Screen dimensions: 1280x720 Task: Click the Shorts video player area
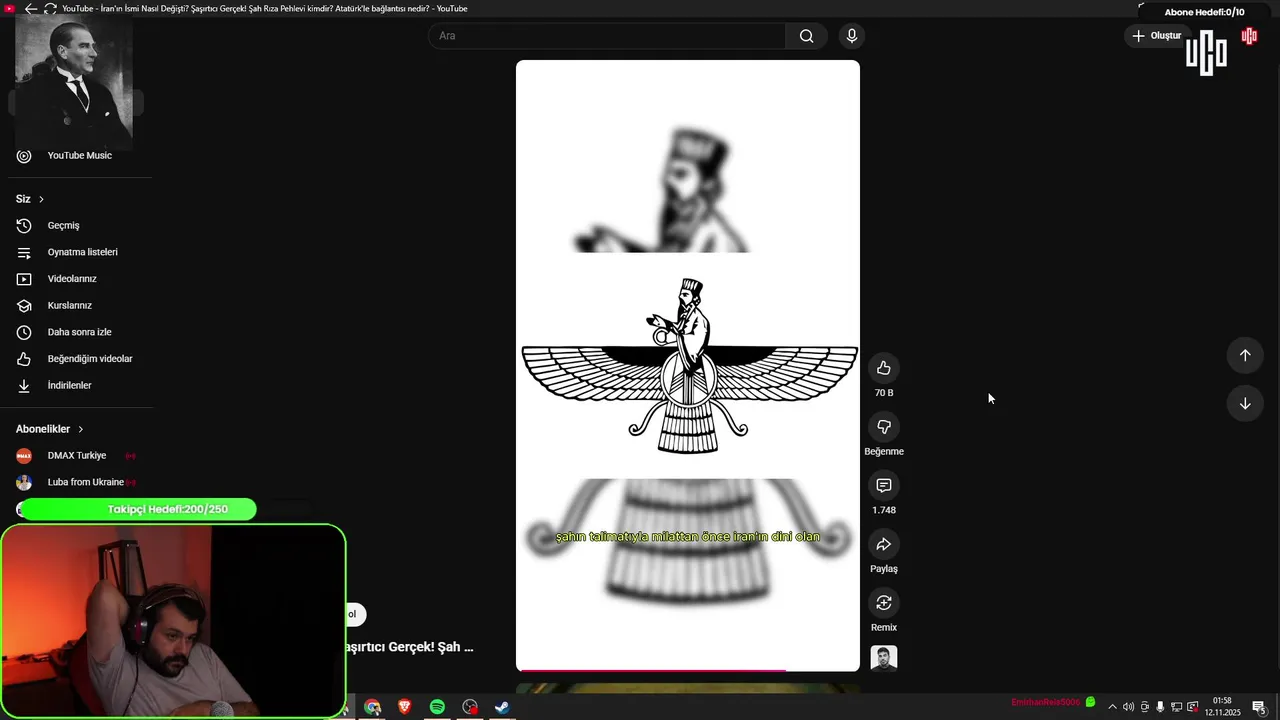coord(688,365)
